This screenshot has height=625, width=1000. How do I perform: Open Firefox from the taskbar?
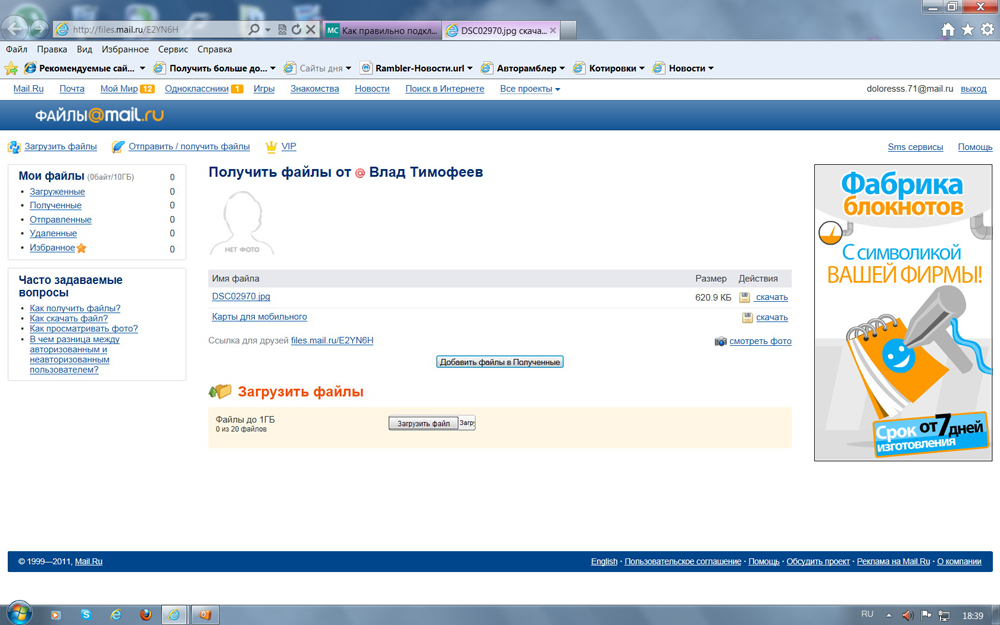tap(145, 614)
